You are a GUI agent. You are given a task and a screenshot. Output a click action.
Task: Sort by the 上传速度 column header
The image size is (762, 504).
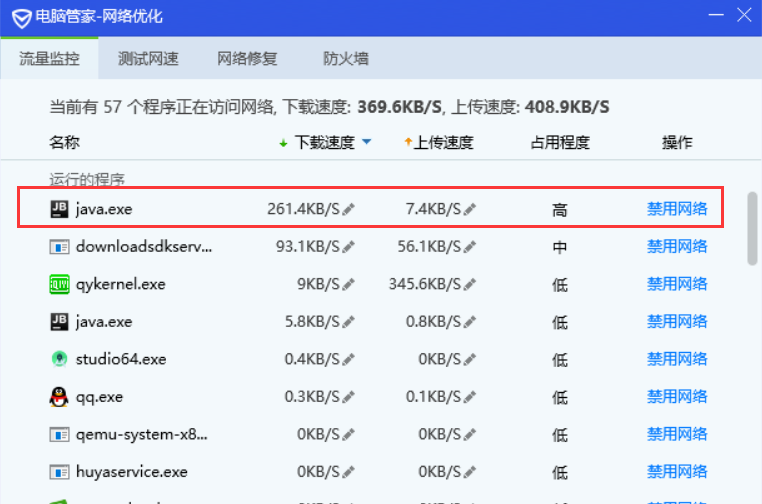tap(443, 142)
